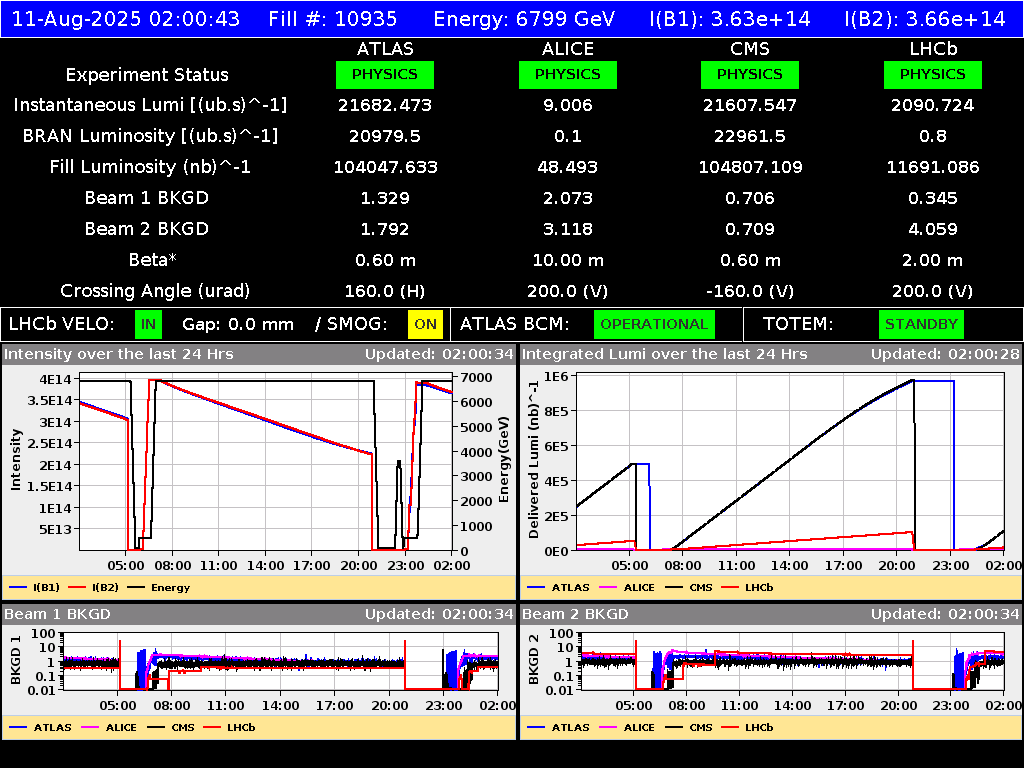The height and width of the screenshot is (768, 1024).
Task: Click the BRAN Luminosity row label
Action: click(150, 136)
